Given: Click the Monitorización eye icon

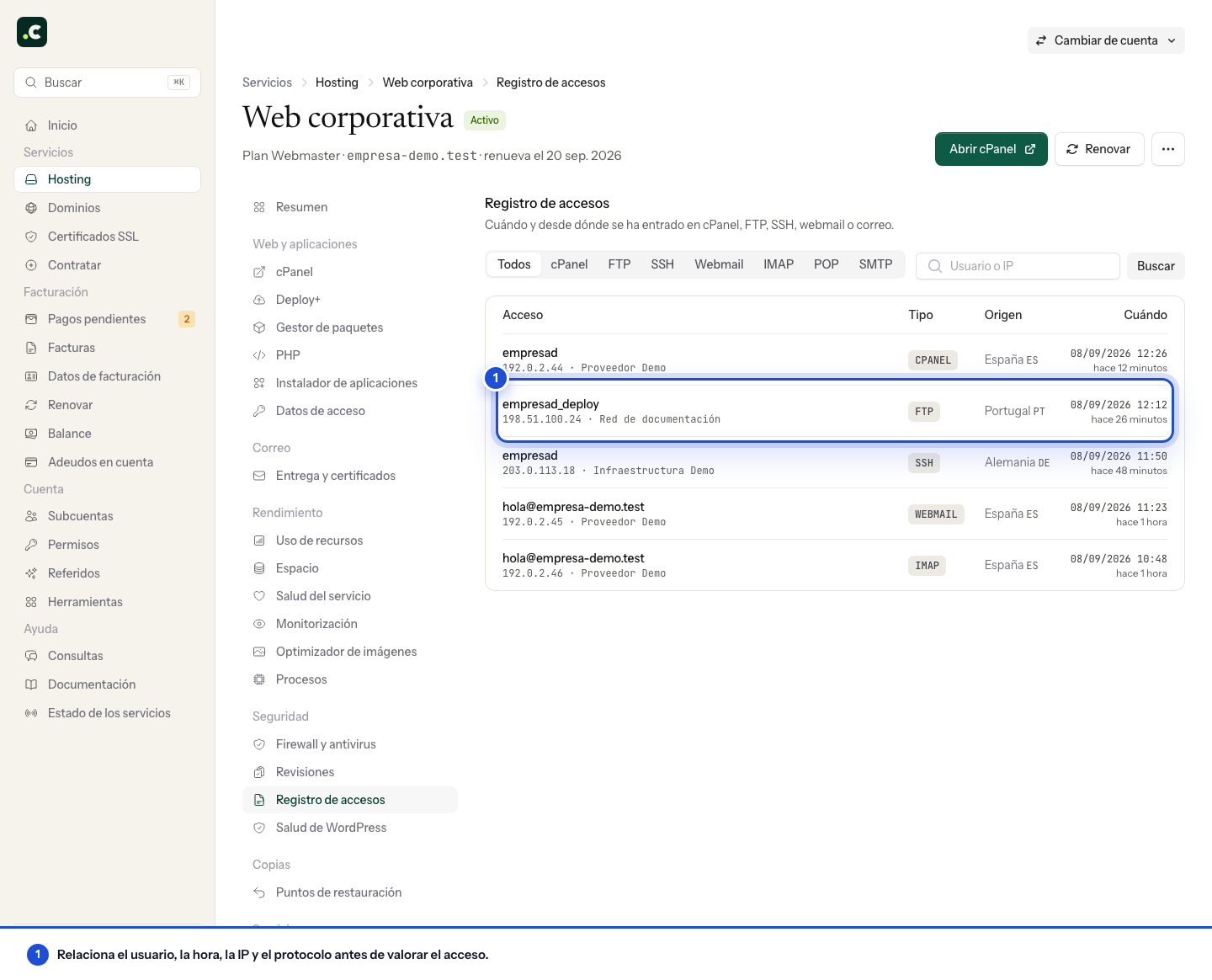Looking at the screenshot, I should coord(259,624).
